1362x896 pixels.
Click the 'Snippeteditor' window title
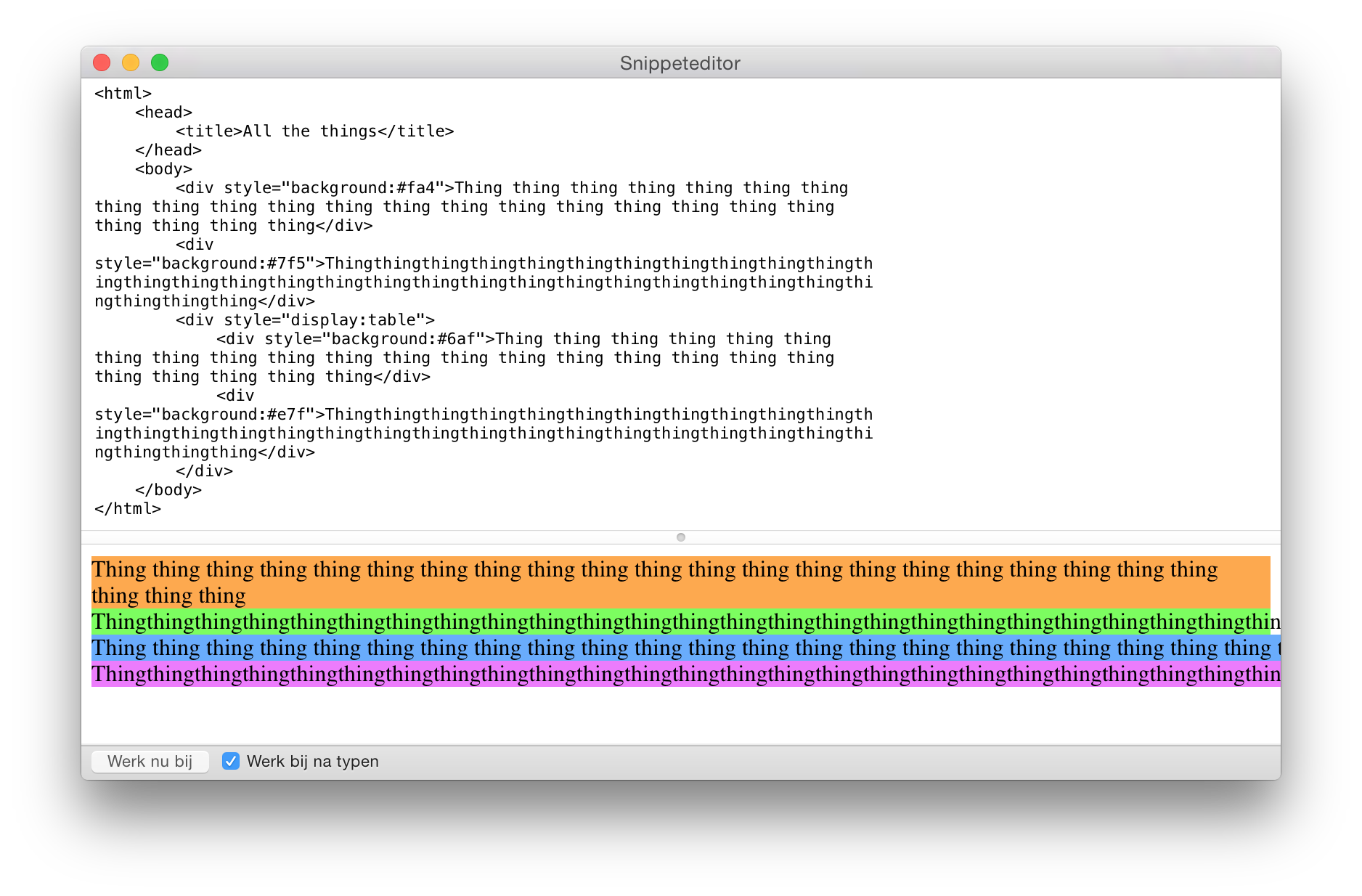point(680,63)
